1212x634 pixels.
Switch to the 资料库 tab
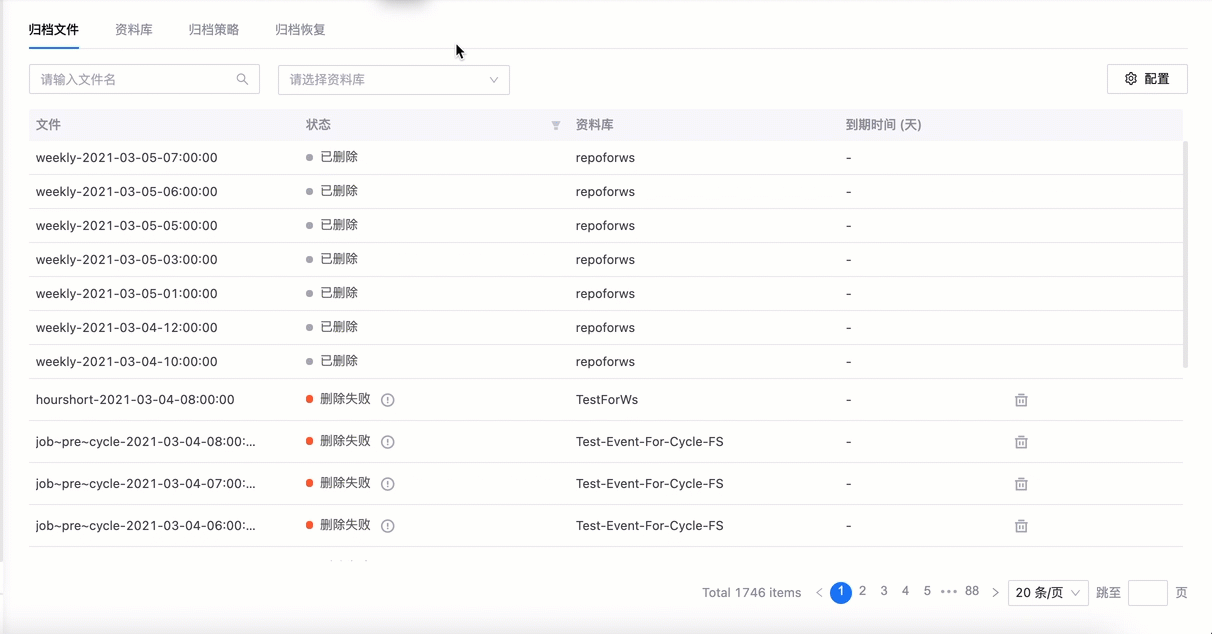pyautogui.click(x=134, y=30)
